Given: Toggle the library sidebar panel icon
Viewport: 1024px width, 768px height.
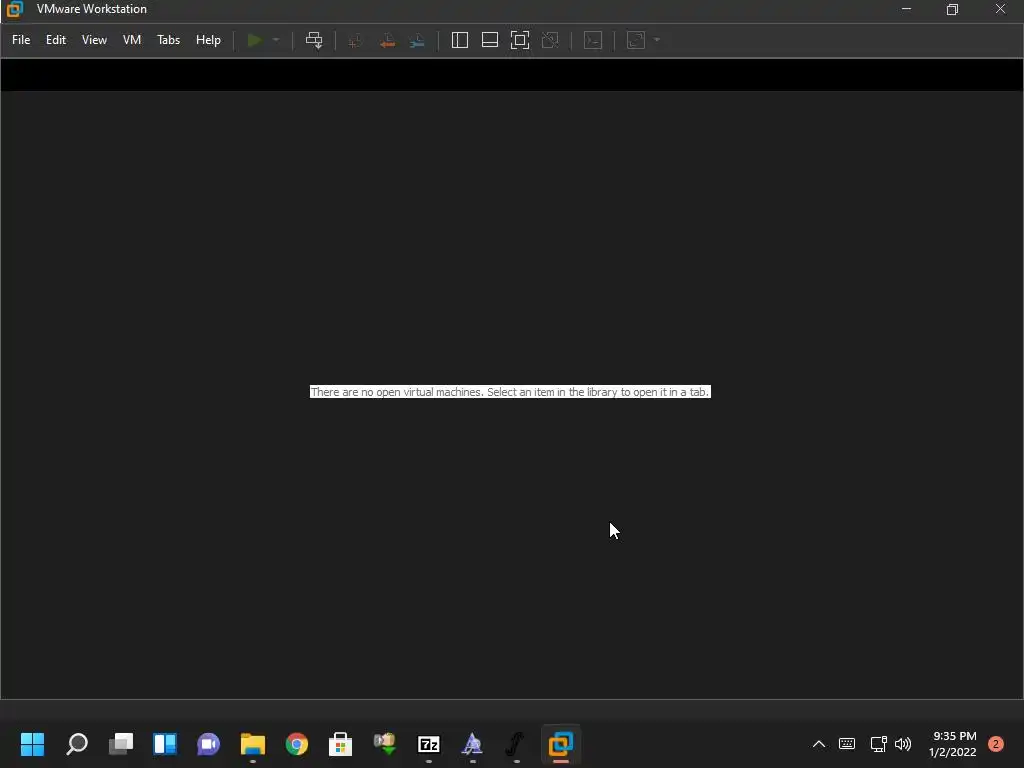Looking at the screenshot, I should [x=460, y=40].
